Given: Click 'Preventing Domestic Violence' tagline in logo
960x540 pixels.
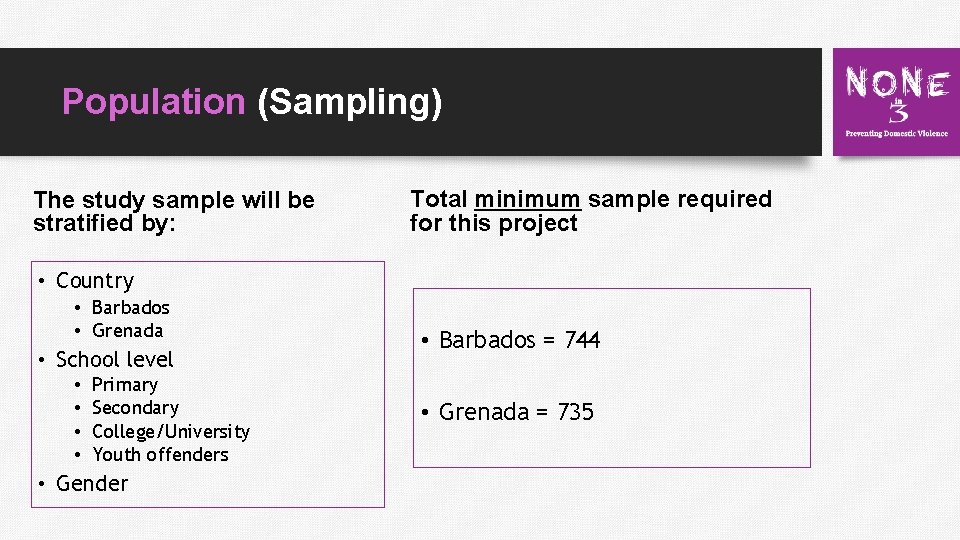Looking at the screenshot, I should click(896, 132).
